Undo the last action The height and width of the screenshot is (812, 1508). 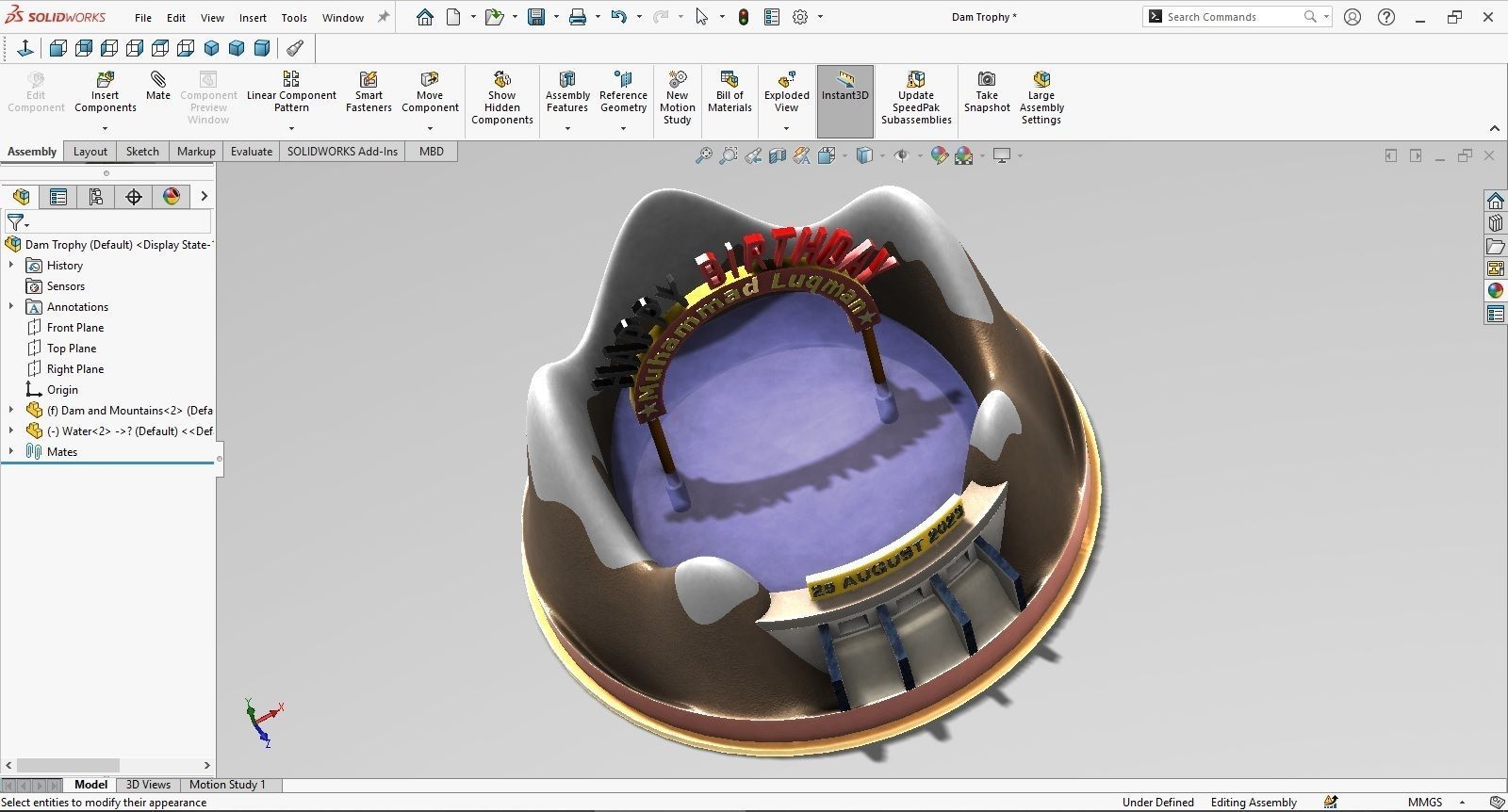coord(618,17)
